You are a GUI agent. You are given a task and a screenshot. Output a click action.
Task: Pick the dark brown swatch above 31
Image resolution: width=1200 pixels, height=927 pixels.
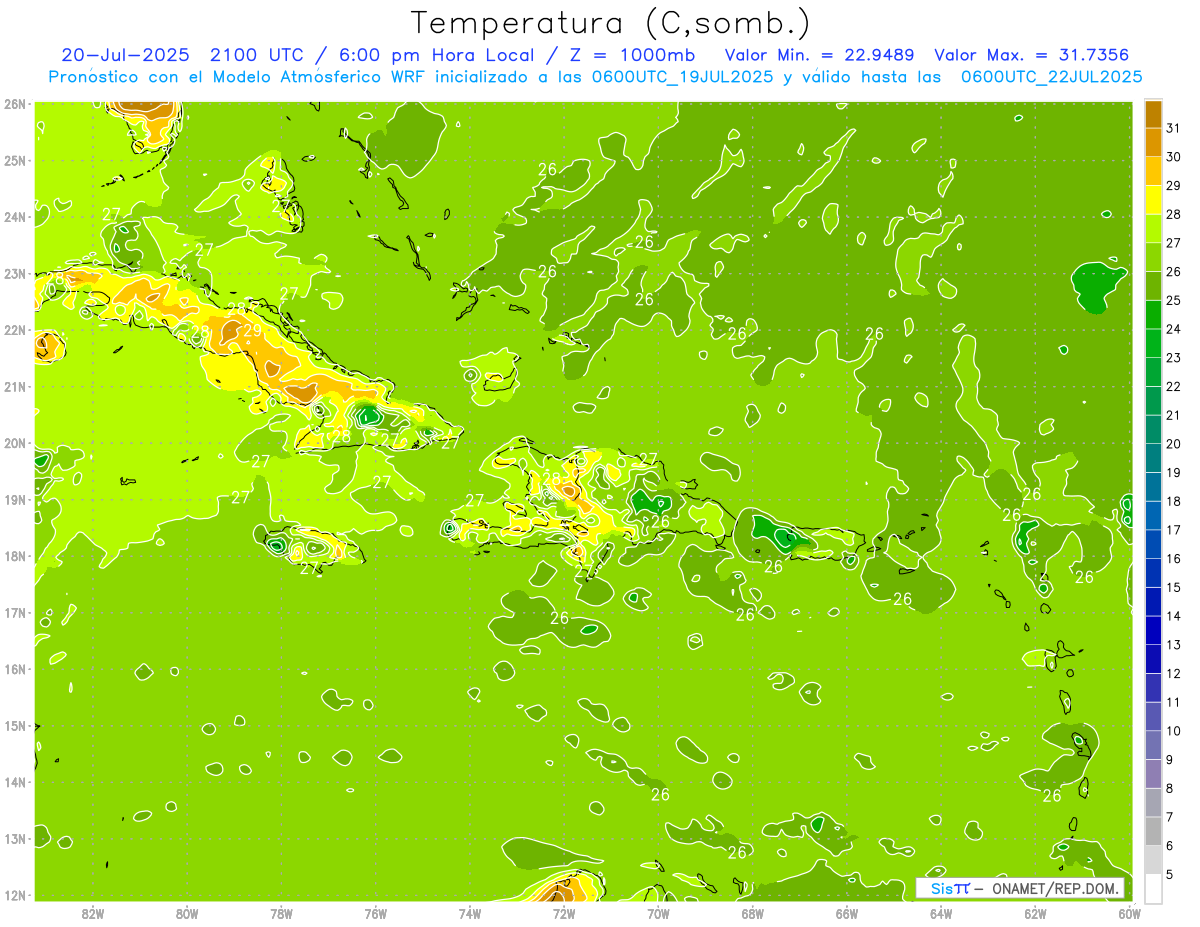1153,114
